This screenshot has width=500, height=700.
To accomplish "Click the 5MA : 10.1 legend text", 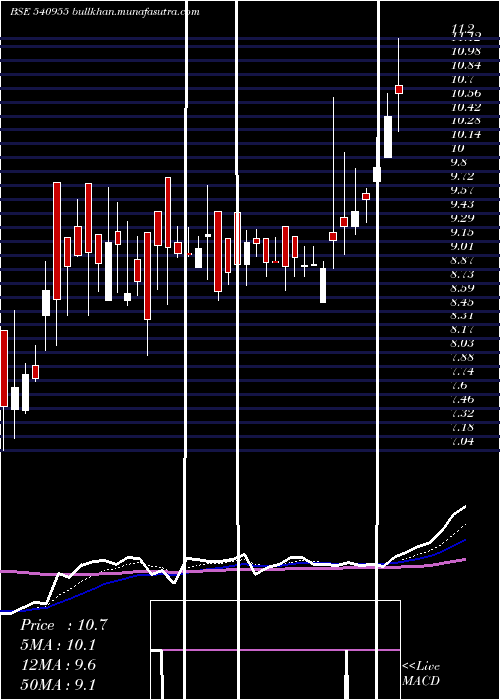I will click(58, 645).
